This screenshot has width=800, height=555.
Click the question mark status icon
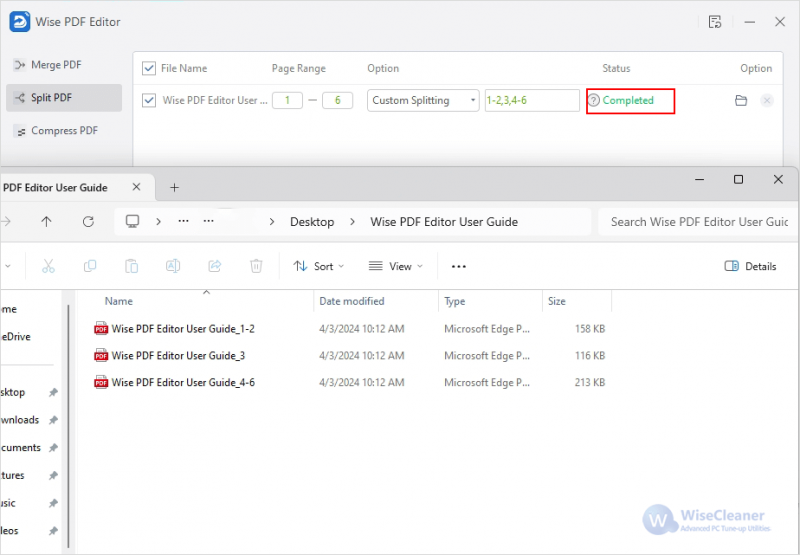coord(593,100)
